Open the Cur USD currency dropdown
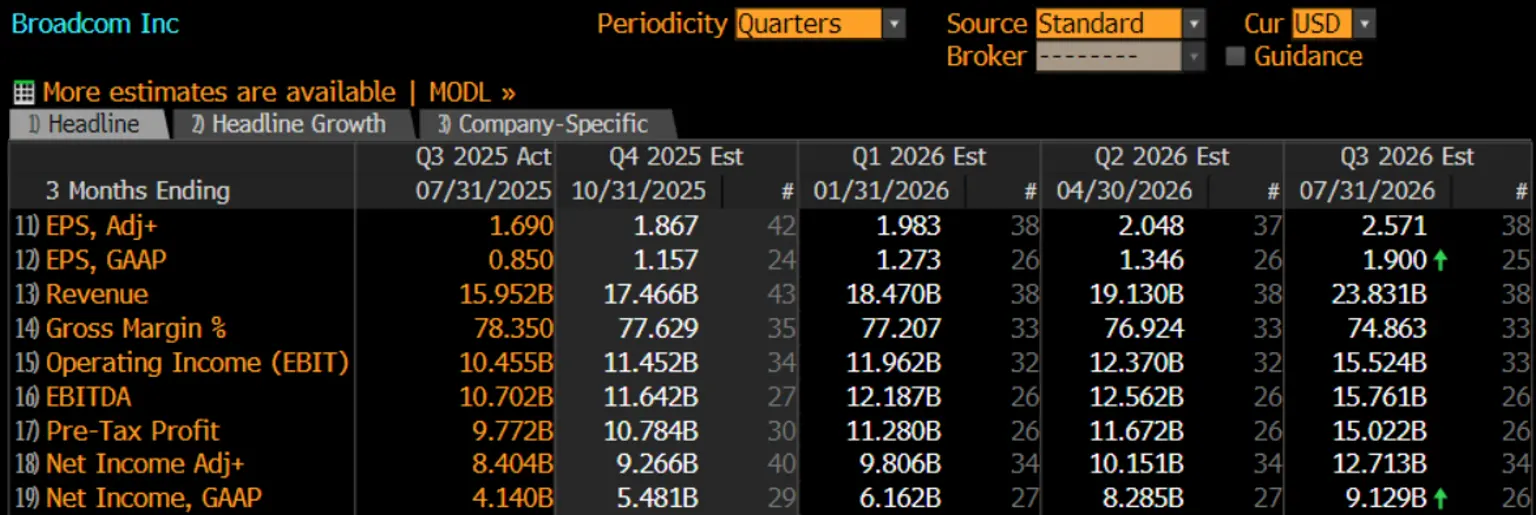The image size is (1536, 515). click(x=1333, y=23)
